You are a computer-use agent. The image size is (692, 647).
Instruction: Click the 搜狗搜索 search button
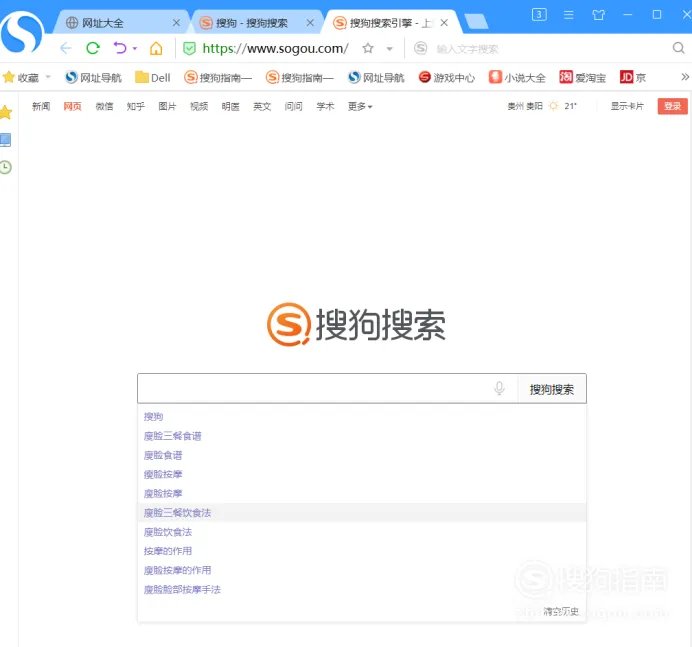tap(552, 389)
